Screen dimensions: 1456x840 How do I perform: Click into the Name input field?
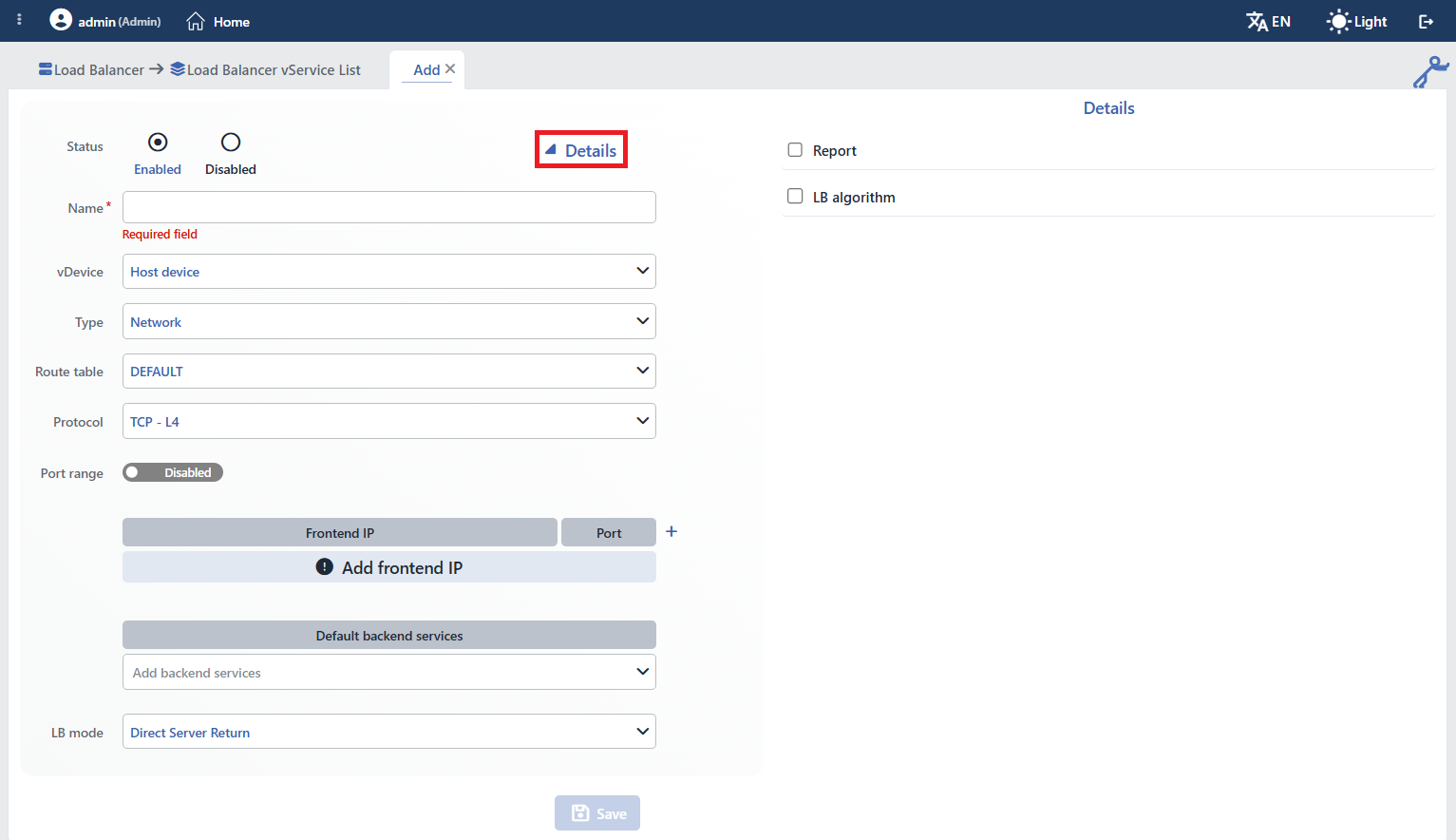coord(389,207)
